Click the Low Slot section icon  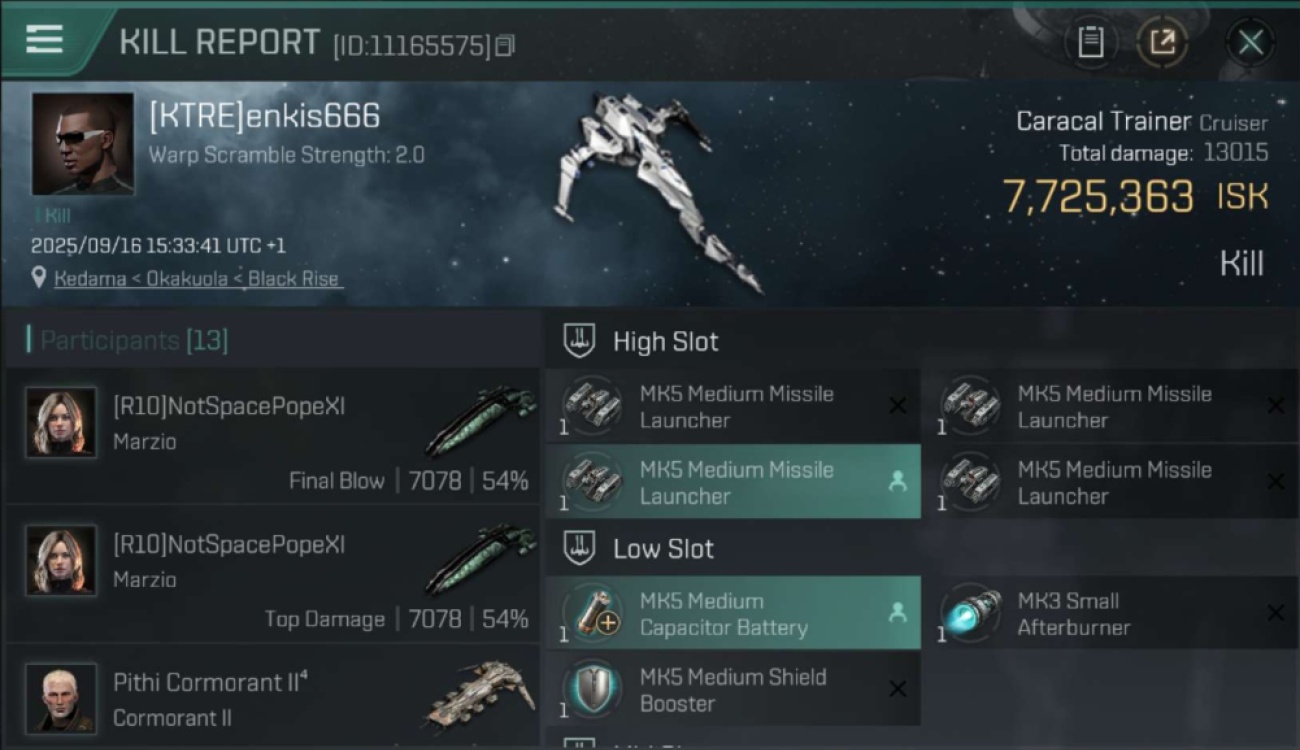pyautogui.click(x=580, y=548)
